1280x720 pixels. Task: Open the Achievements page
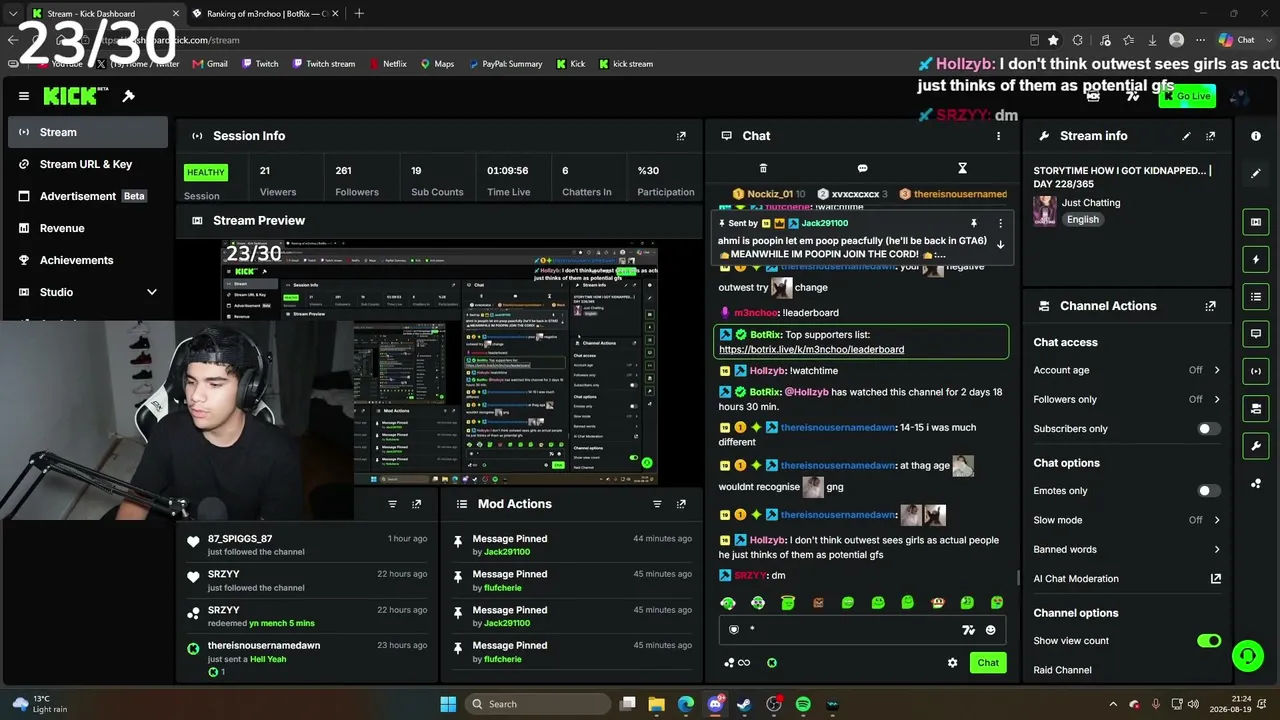(x=88, y=260)
